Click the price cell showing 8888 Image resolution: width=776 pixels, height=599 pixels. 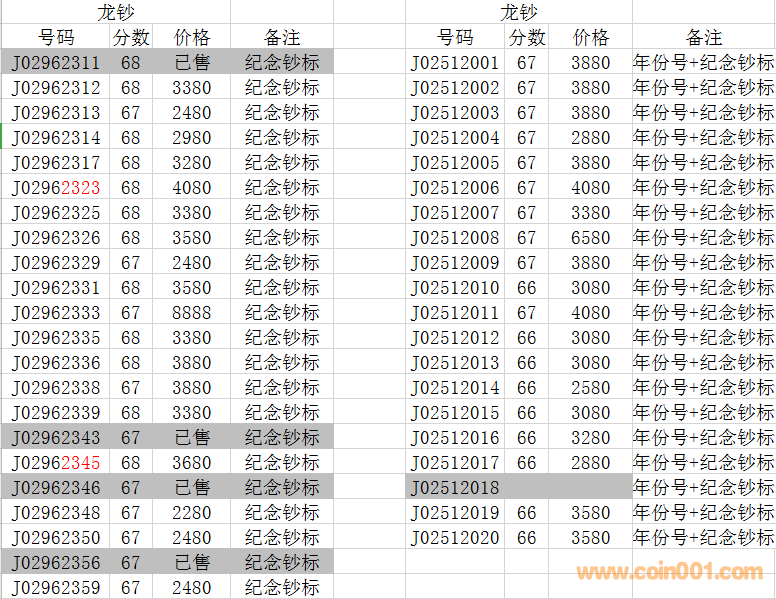(x=191, y=312)
